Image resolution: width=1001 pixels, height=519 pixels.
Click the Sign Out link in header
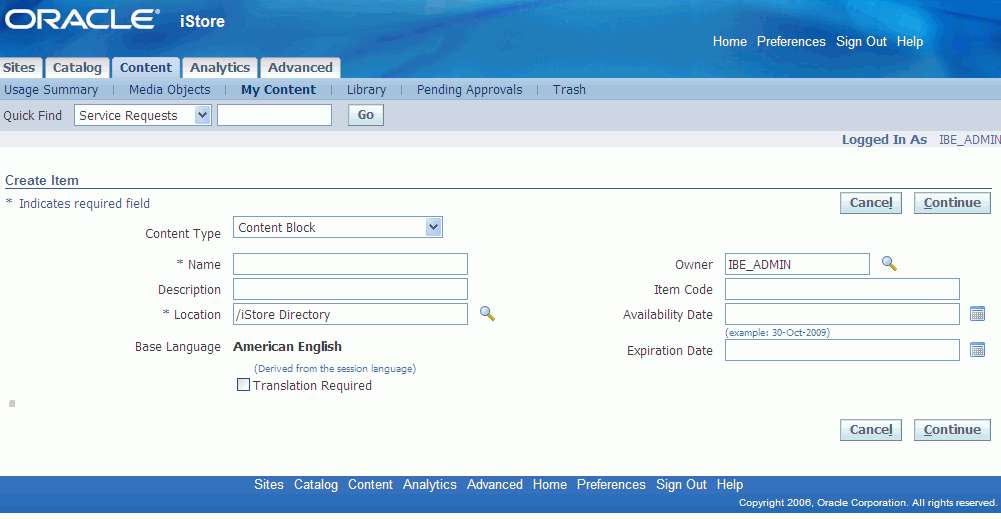point(861,42)
